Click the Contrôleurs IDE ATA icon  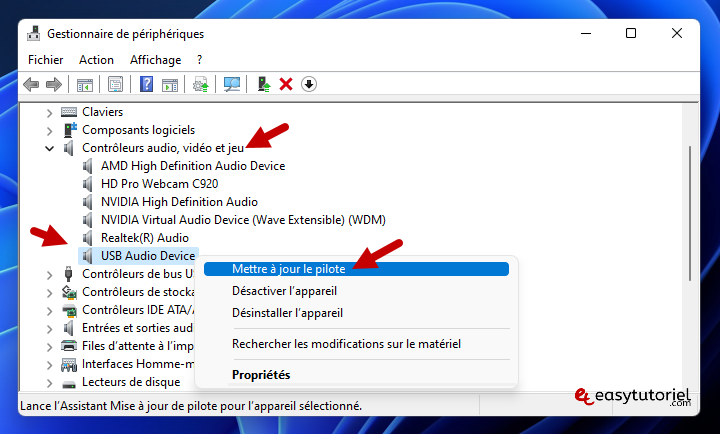pos(69,310)
